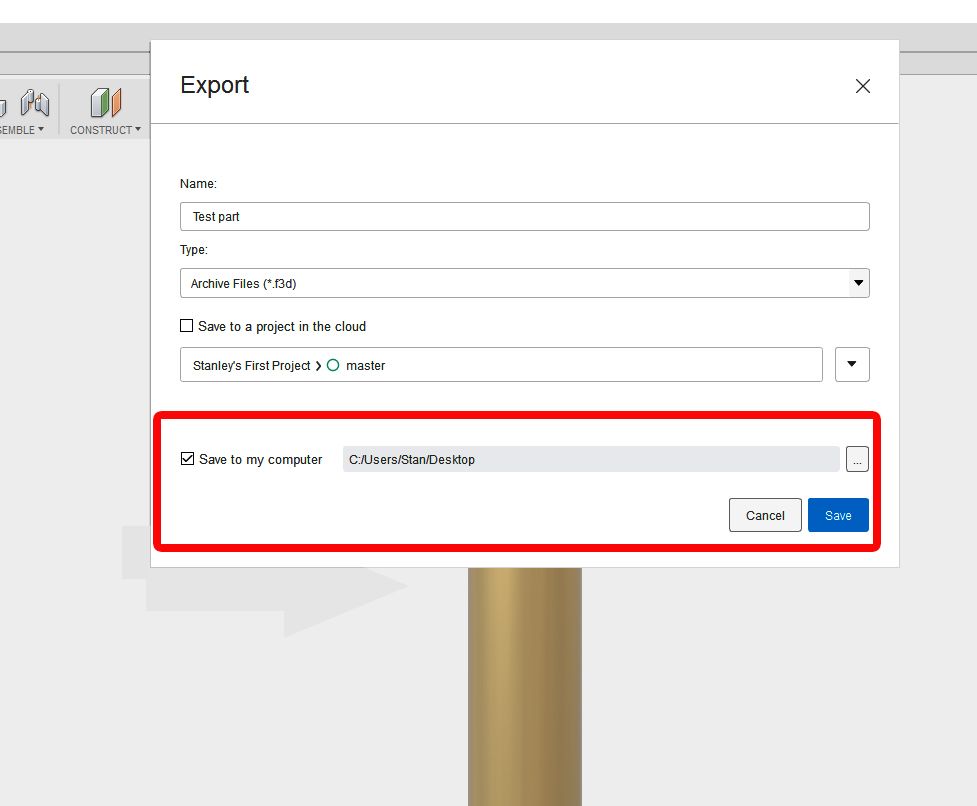The image size is (977, 806).
Task: Click the green master branch circle icon
Action: point(333,366)
